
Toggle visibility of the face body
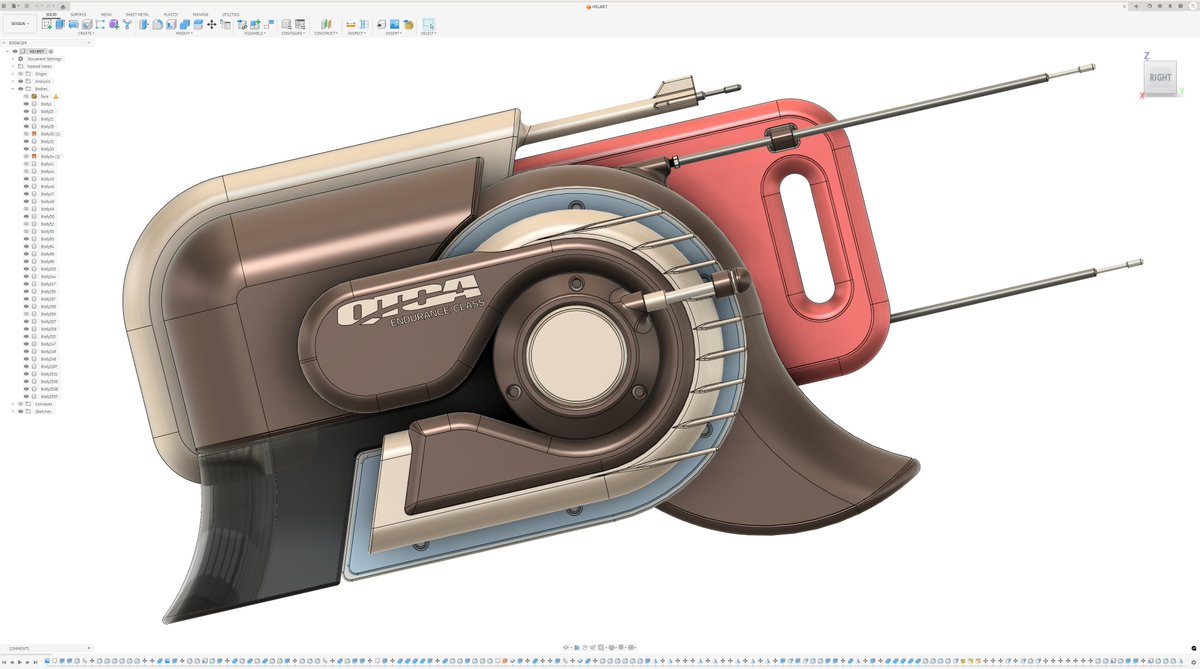point(26,96)
